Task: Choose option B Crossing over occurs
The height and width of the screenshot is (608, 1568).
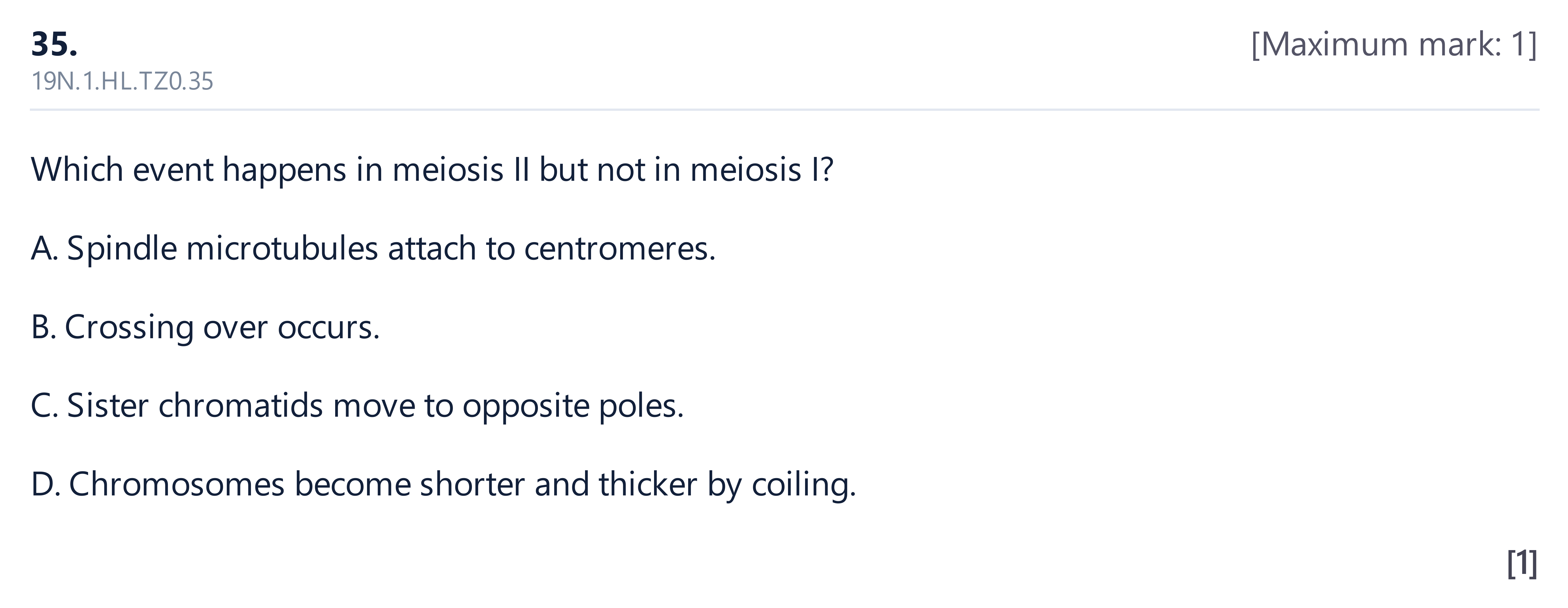Action: pos(205,327)
